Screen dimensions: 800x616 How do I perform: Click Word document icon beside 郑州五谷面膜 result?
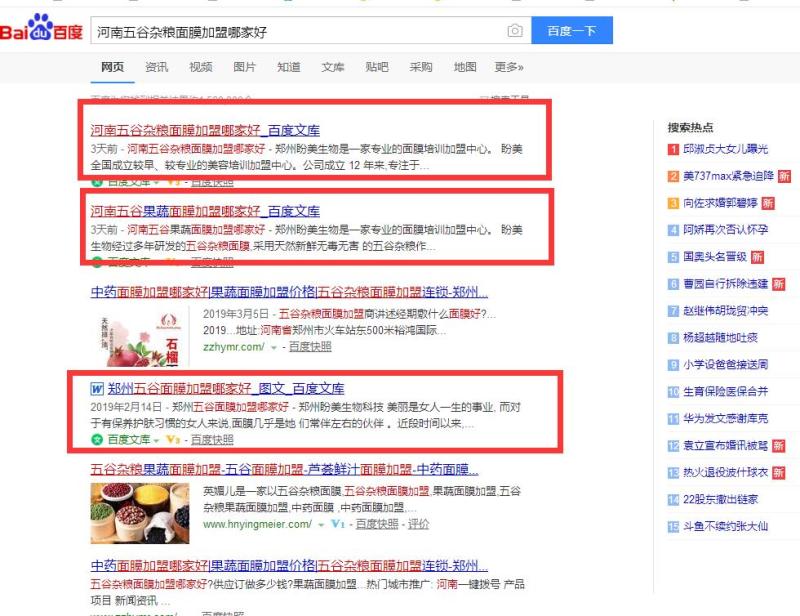click(x=97, y=389)
